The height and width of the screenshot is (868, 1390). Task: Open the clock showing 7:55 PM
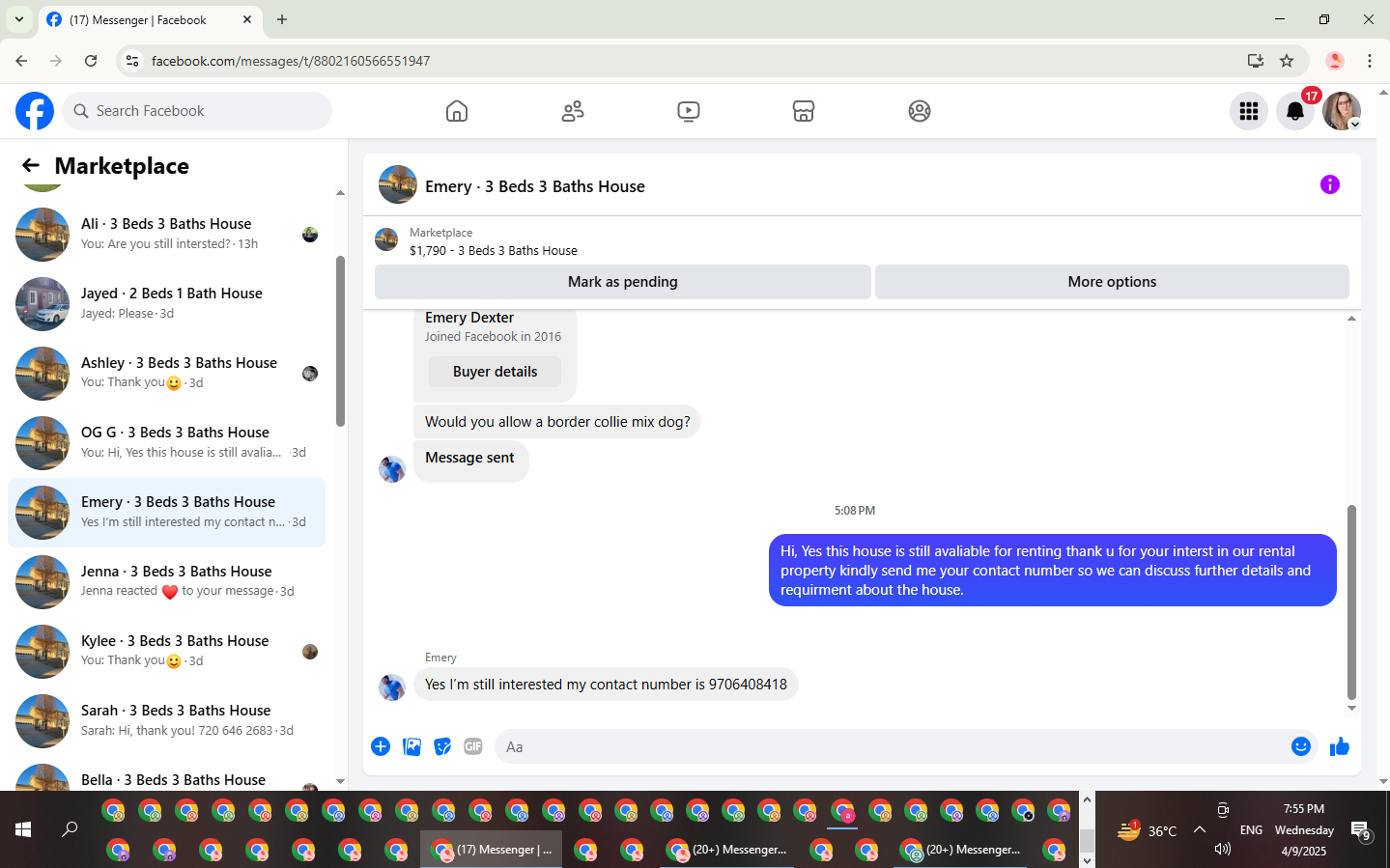pos(1304,830)
